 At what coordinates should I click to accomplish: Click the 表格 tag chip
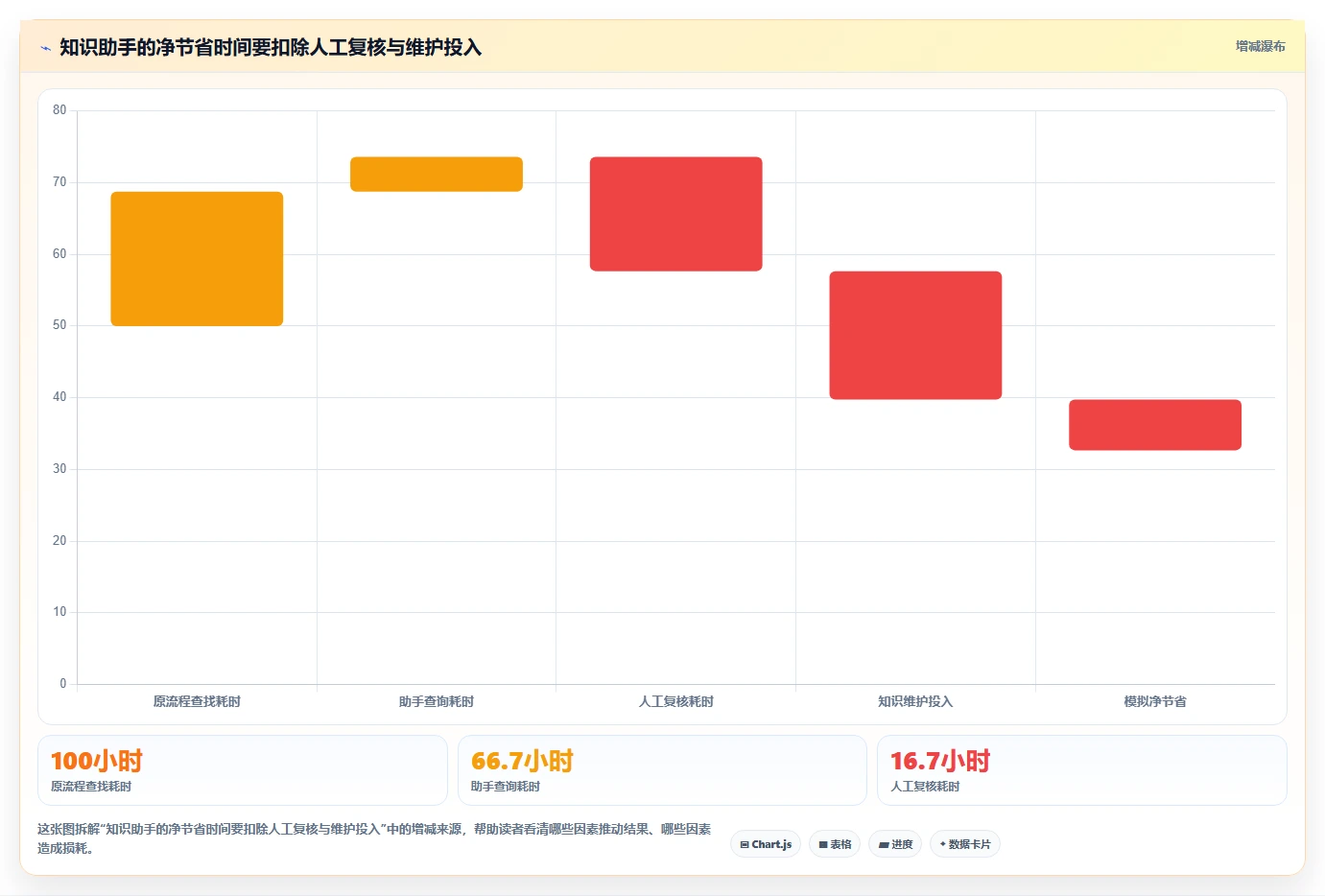pyautogui.click(x=835, y=844)
